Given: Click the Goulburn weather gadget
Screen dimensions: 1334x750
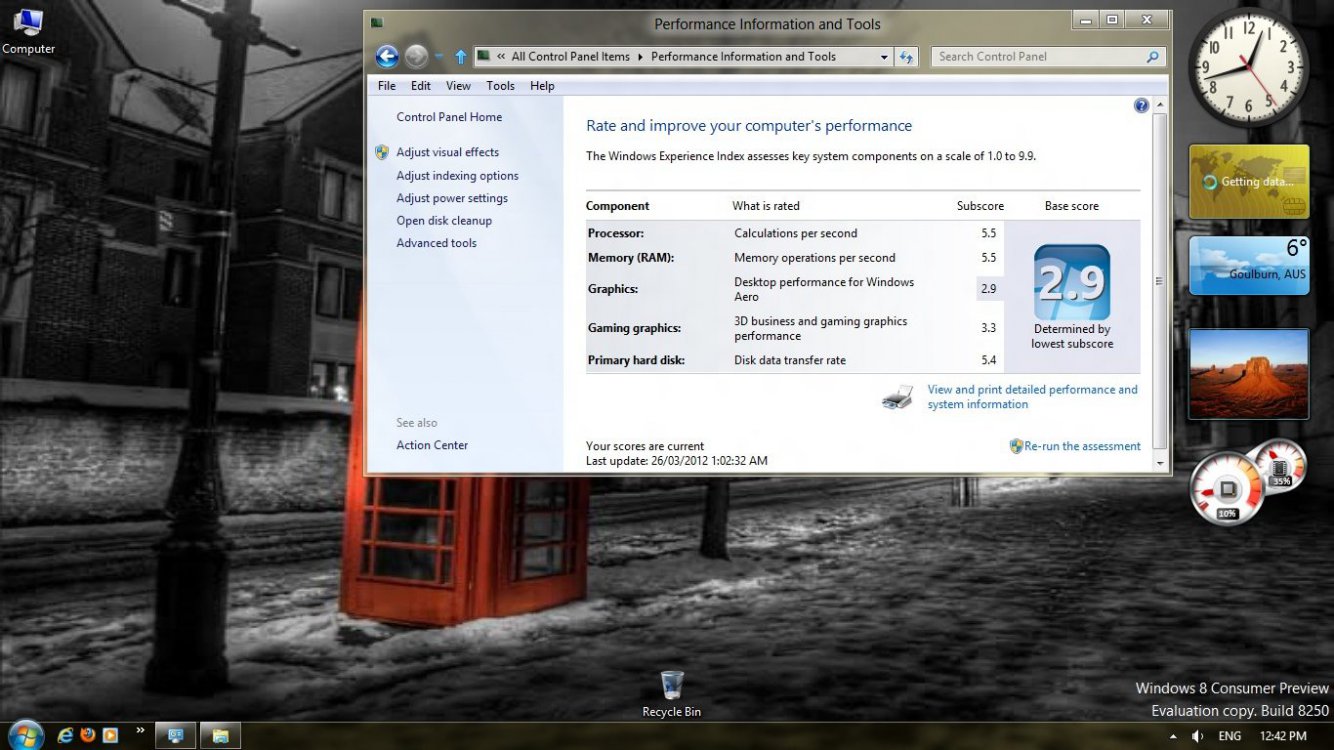Looking at the screenshot, I should [1249, 265].
